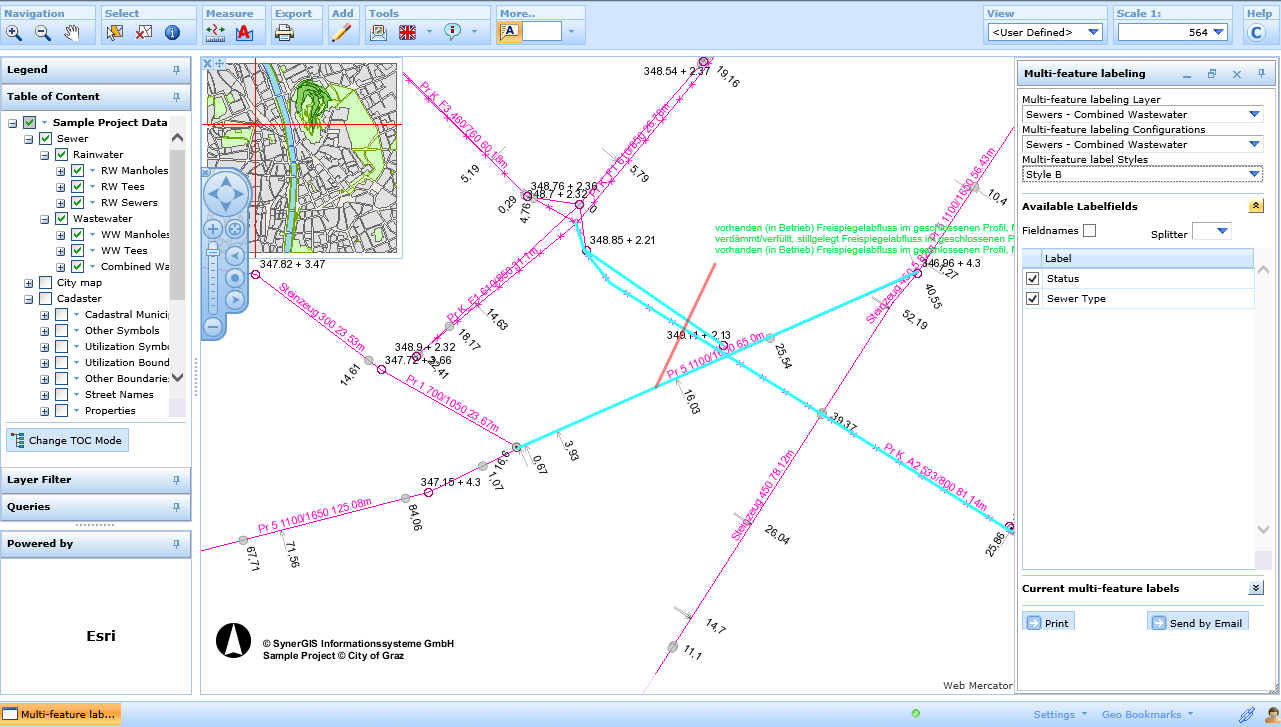Click the Send by Email button

pos(1196,623)
